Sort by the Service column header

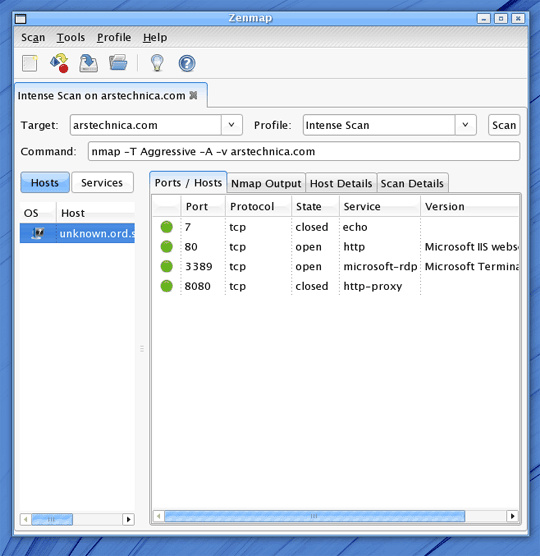pyautogui.click(x=380, y=206)
